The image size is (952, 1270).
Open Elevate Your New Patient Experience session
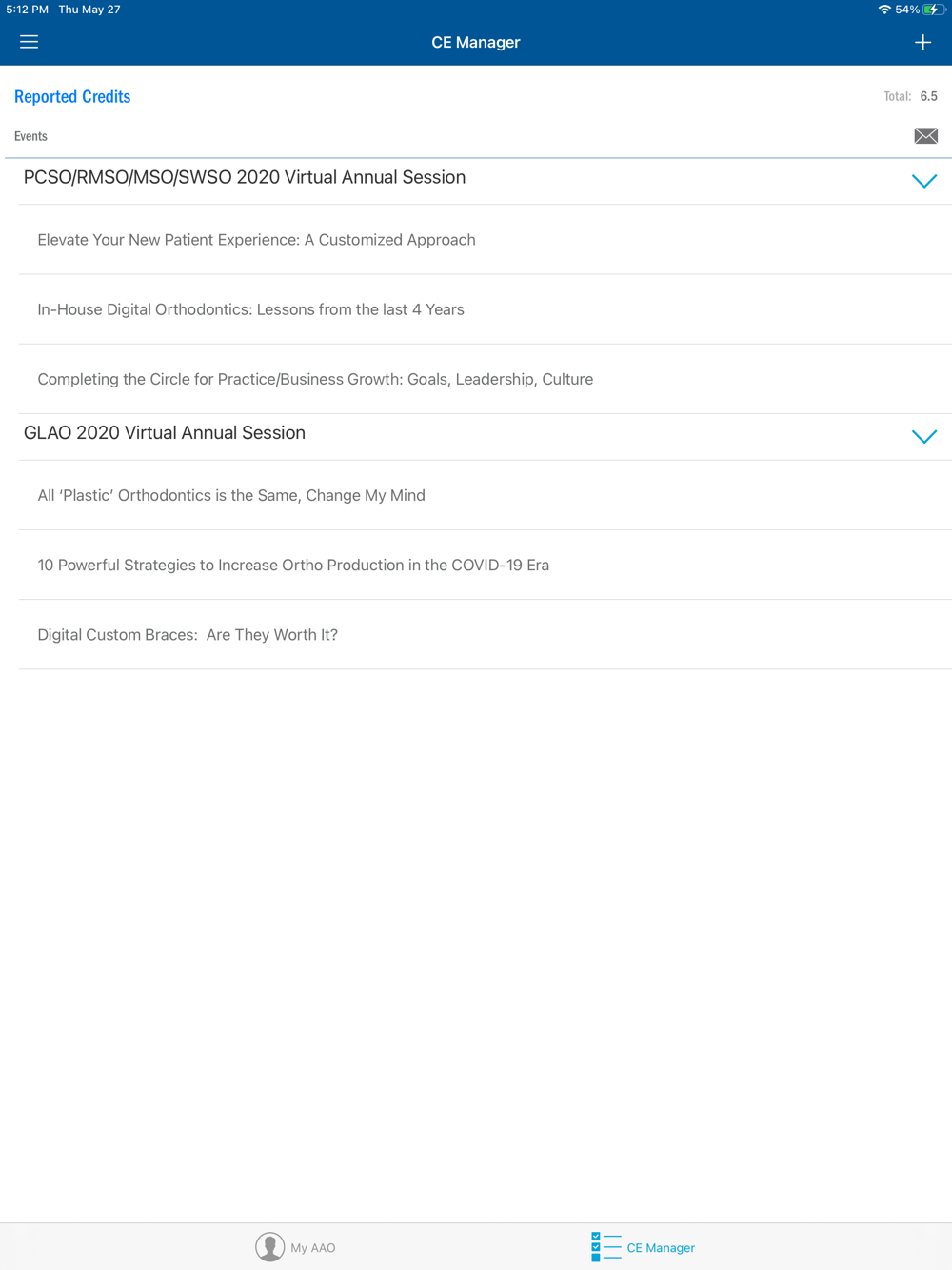(256, 240)
